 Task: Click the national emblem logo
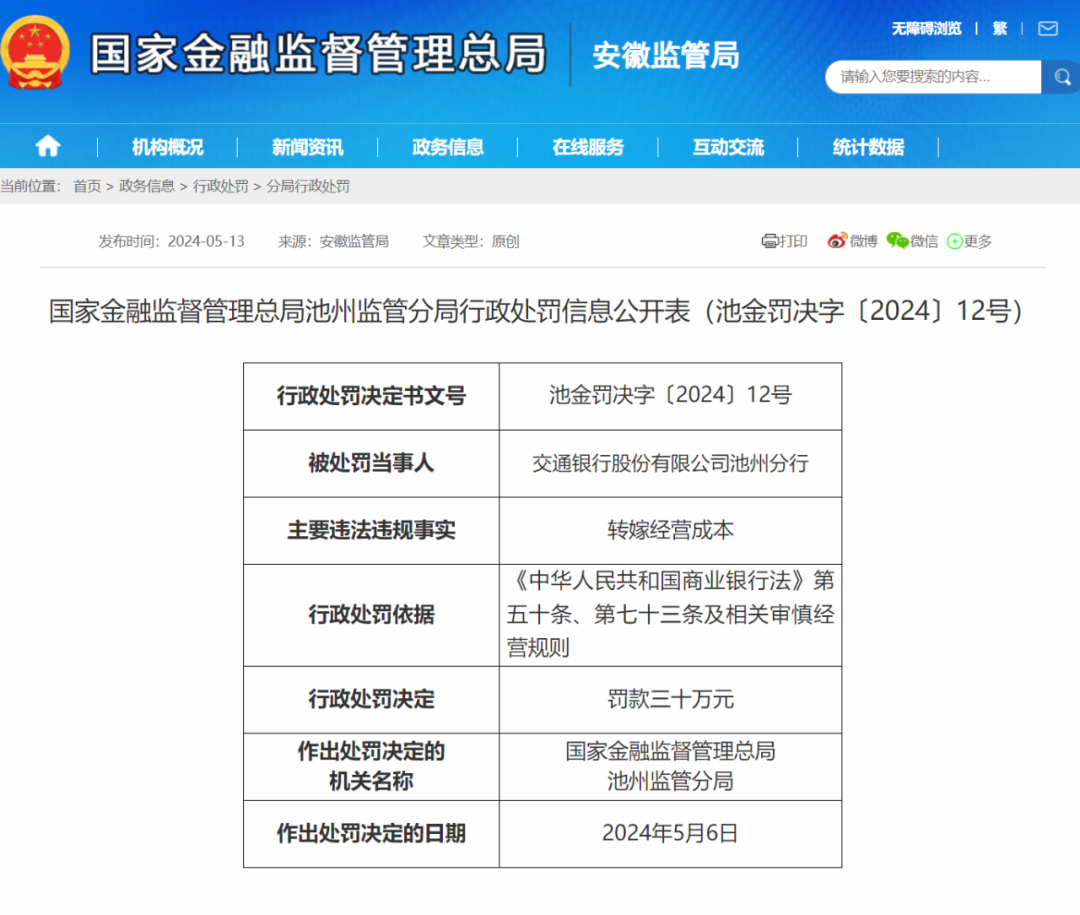37,55
